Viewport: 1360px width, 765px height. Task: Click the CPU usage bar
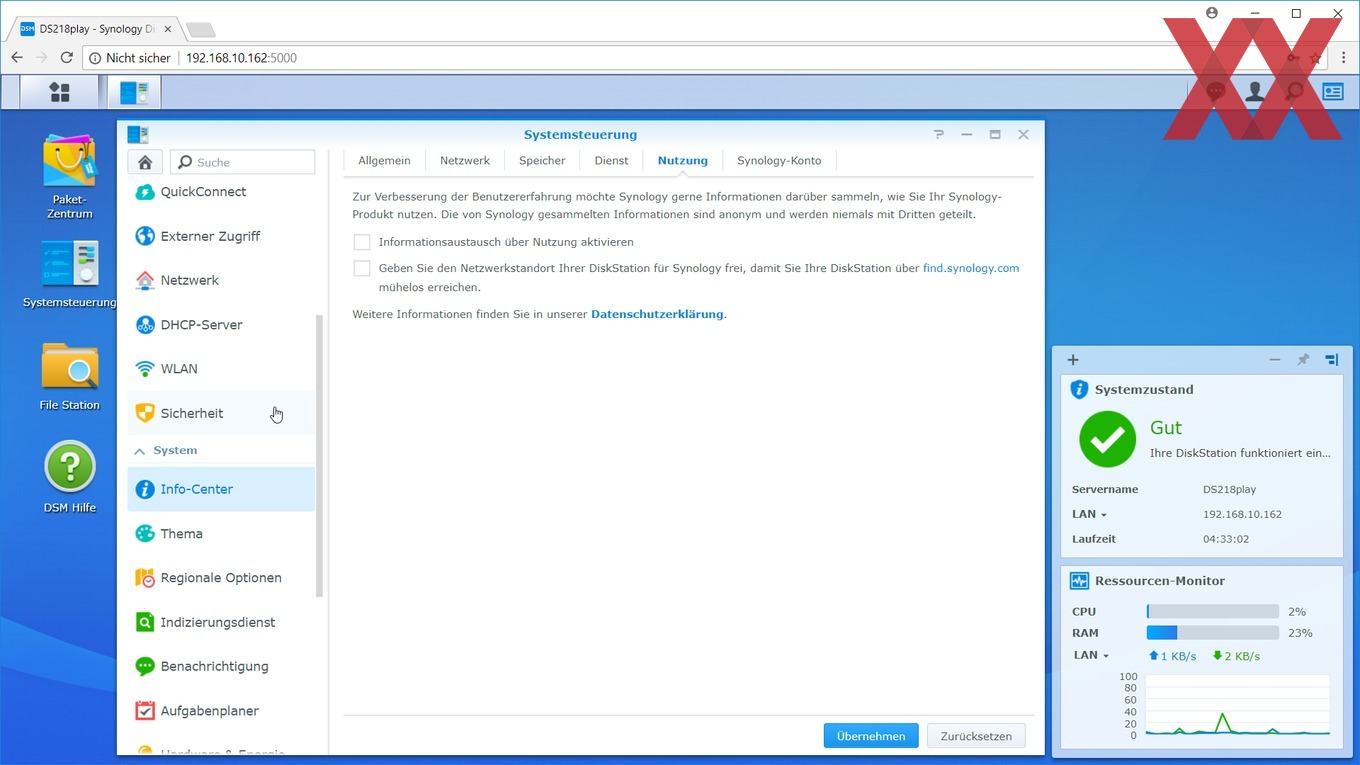pos(1213,611)
